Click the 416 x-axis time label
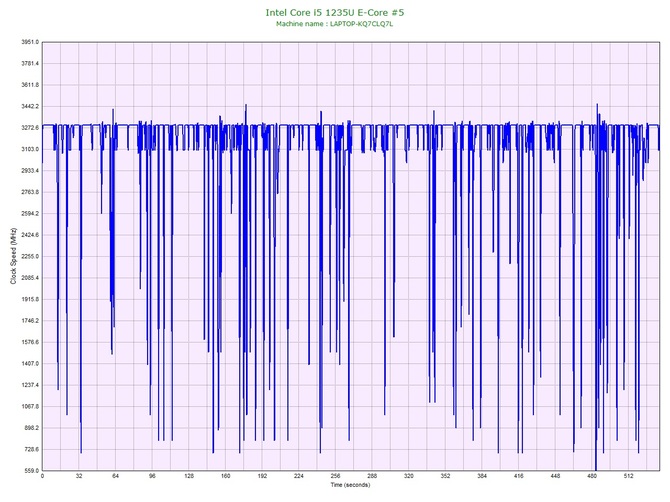670x502 pixels. click(519, 476)
